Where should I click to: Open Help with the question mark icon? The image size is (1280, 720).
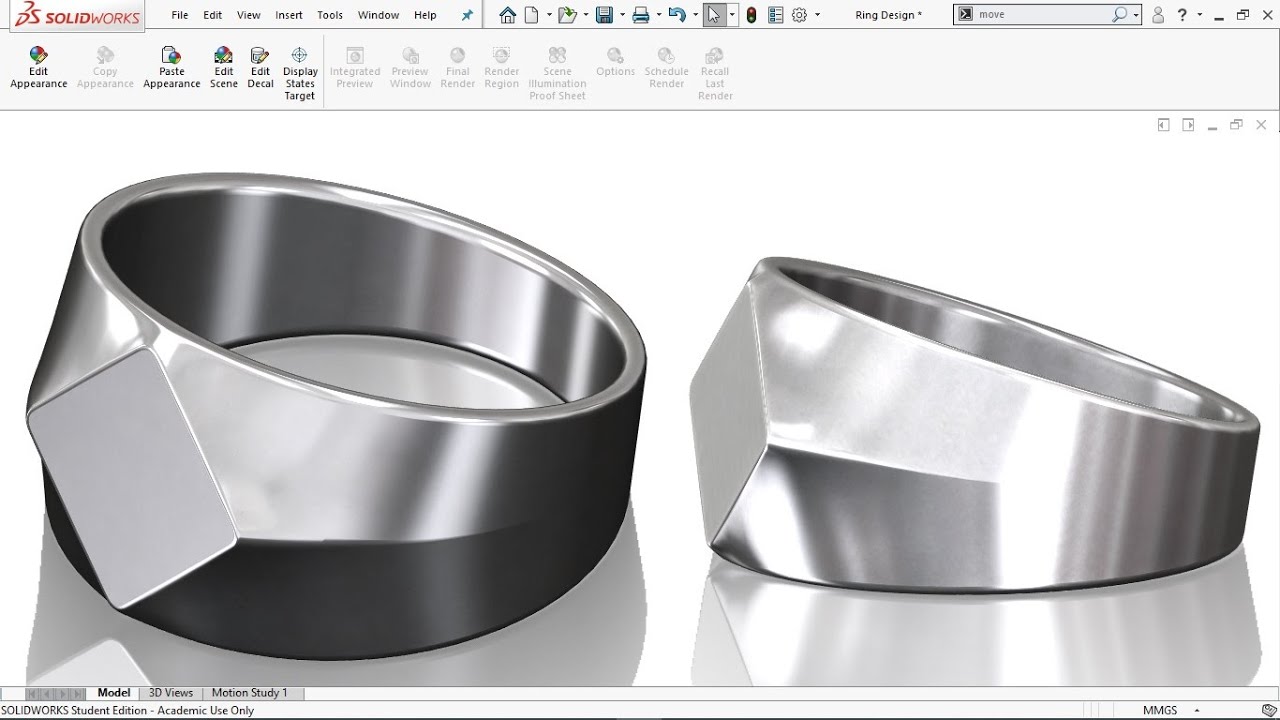1182,15
